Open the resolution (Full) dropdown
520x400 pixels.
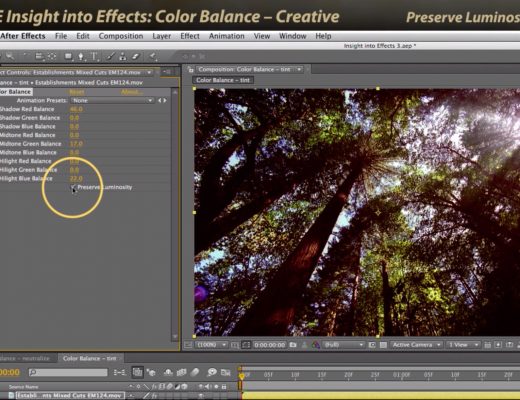344,345
